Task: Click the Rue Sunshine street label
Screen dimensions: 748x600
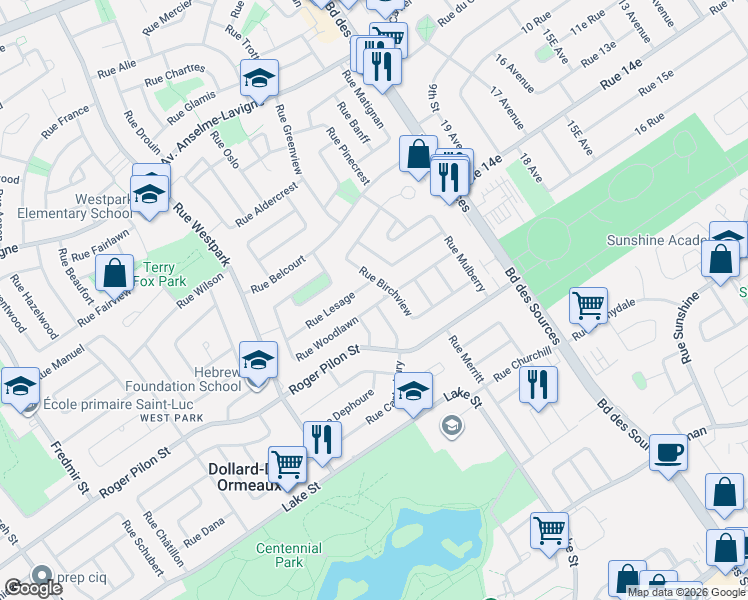Action: point(686,328)
